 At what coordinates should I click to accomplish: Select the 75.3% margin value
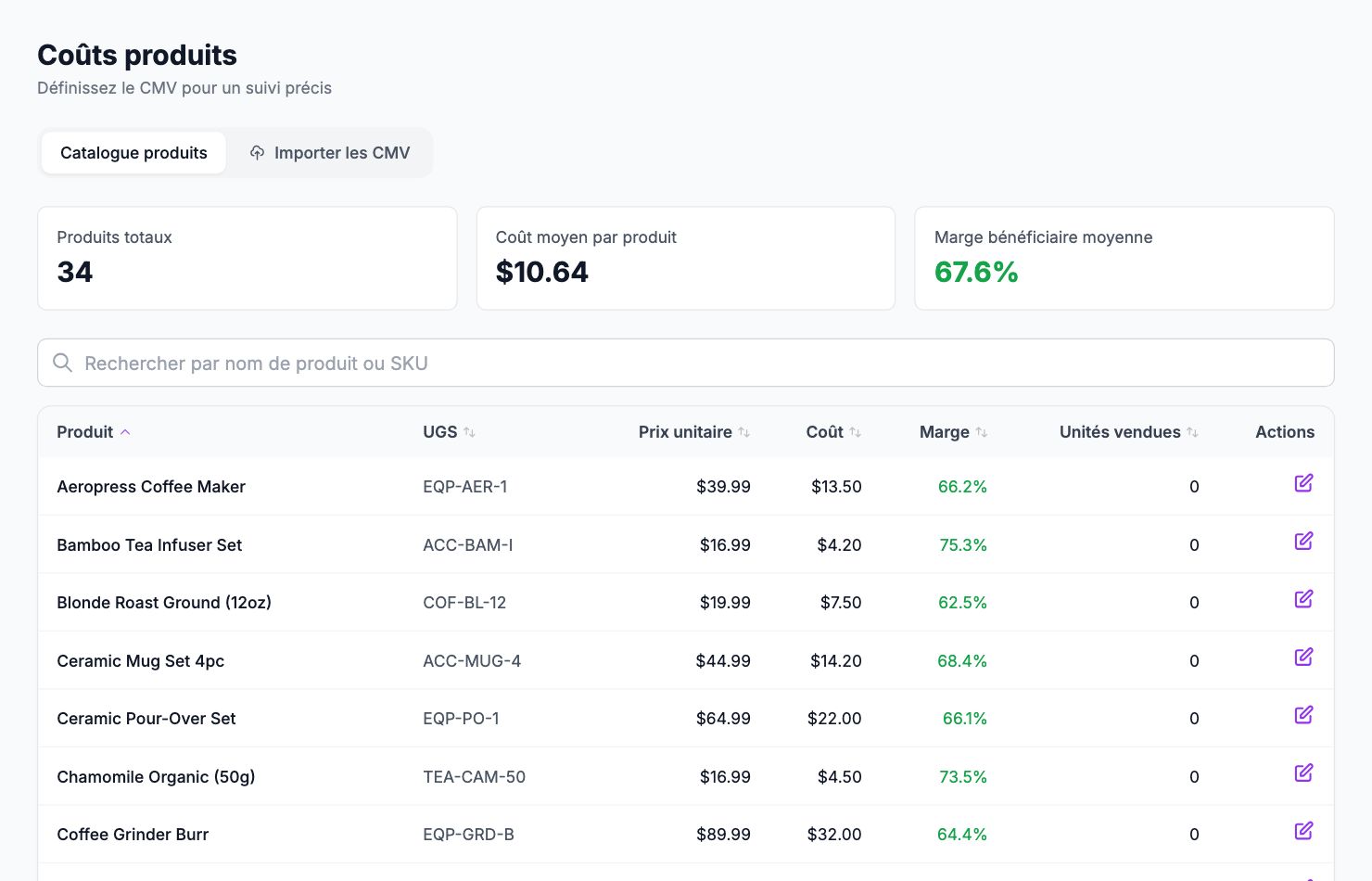[963, 545]
